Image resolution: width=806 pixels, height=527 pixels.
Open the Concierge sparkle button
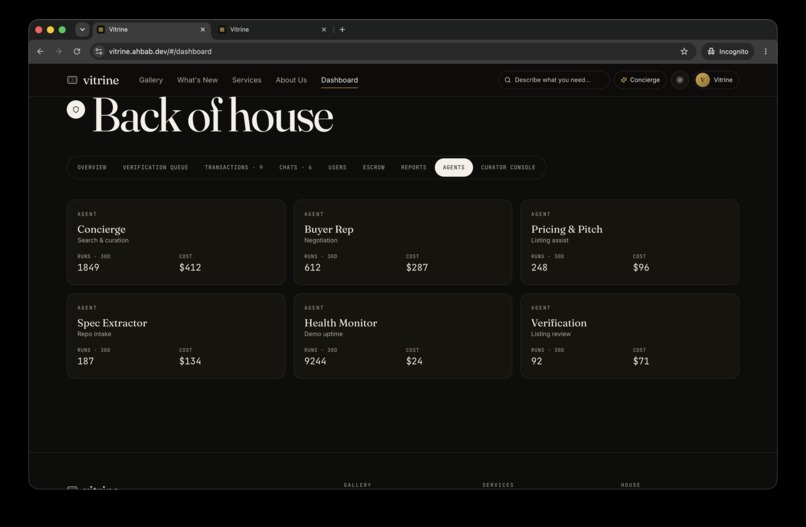tap(640, 80)
